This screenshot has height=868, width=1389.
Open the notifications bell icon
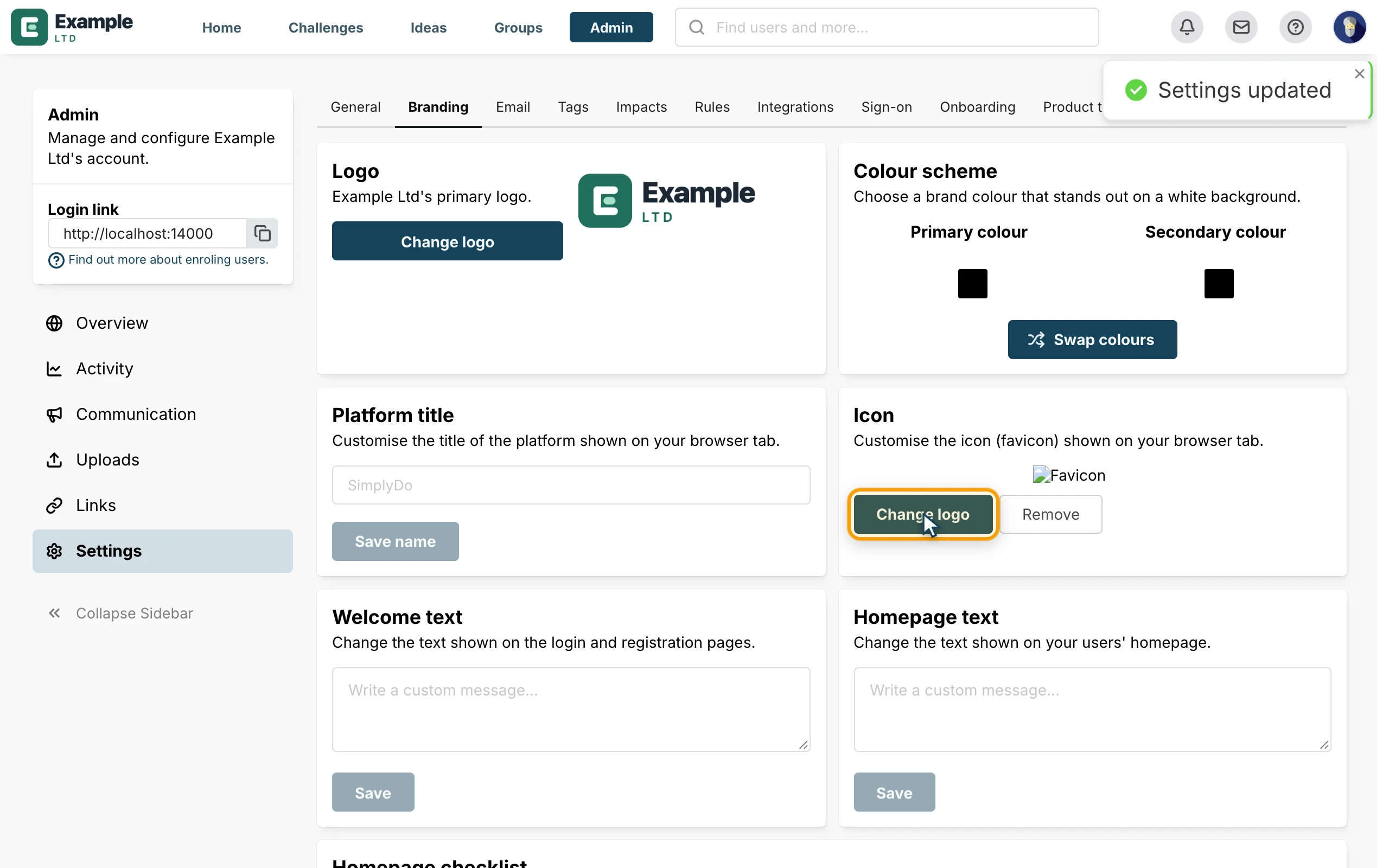[1187, 27]
